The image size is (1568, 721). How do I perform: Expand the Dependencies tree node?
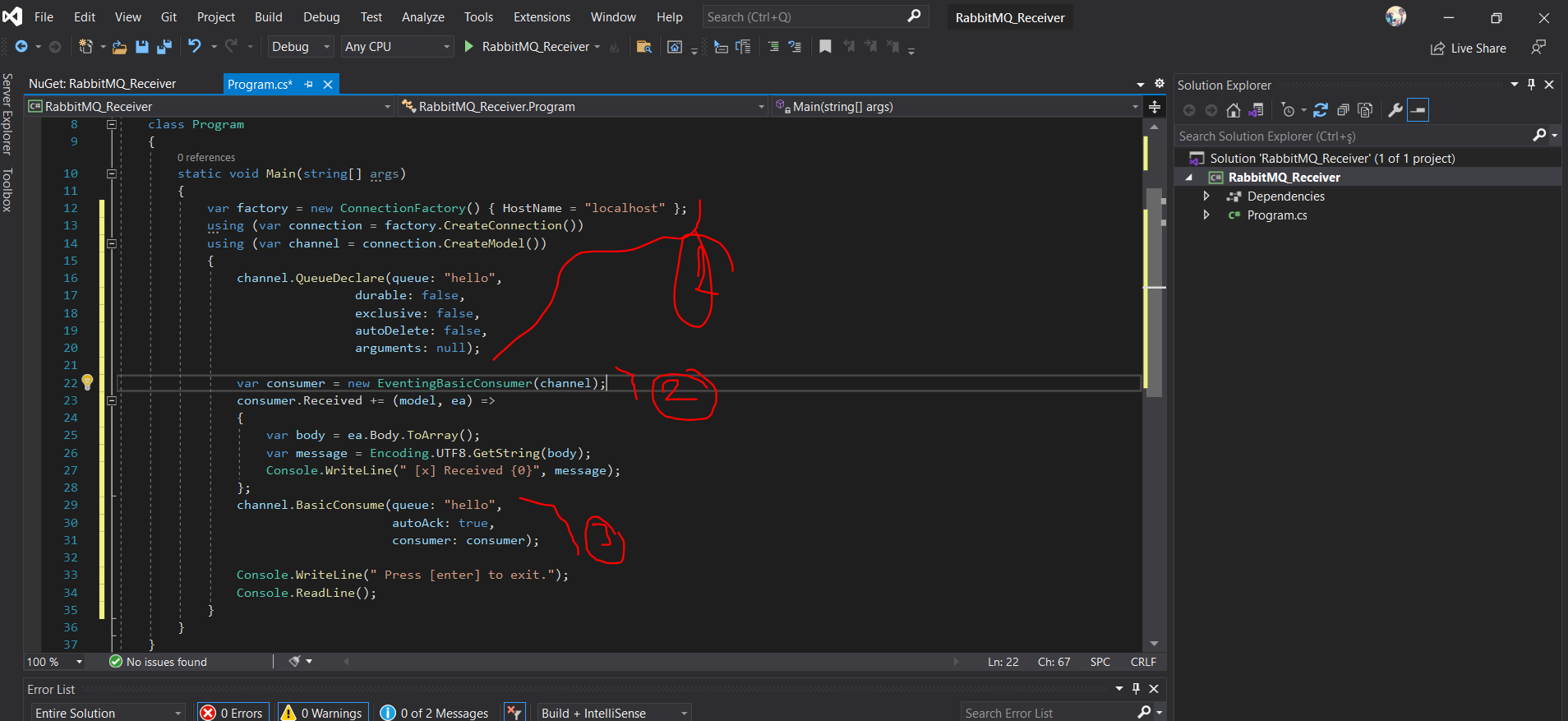click(1206, 196)
